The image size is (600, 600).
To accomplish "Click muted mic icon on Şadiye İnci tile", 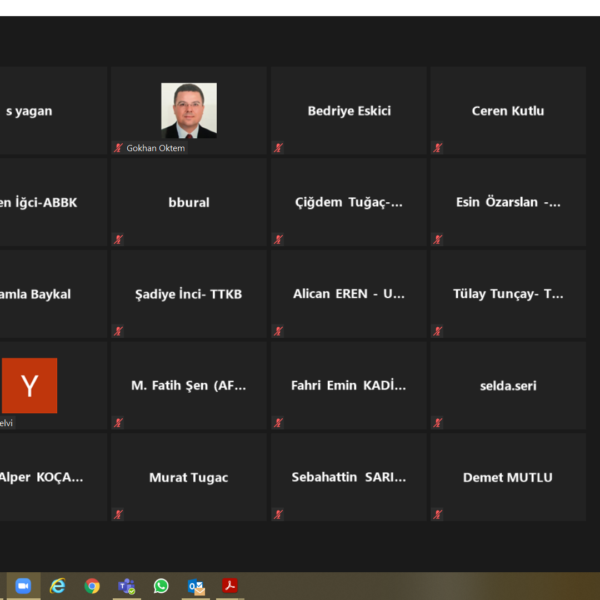I will [118, 331].
